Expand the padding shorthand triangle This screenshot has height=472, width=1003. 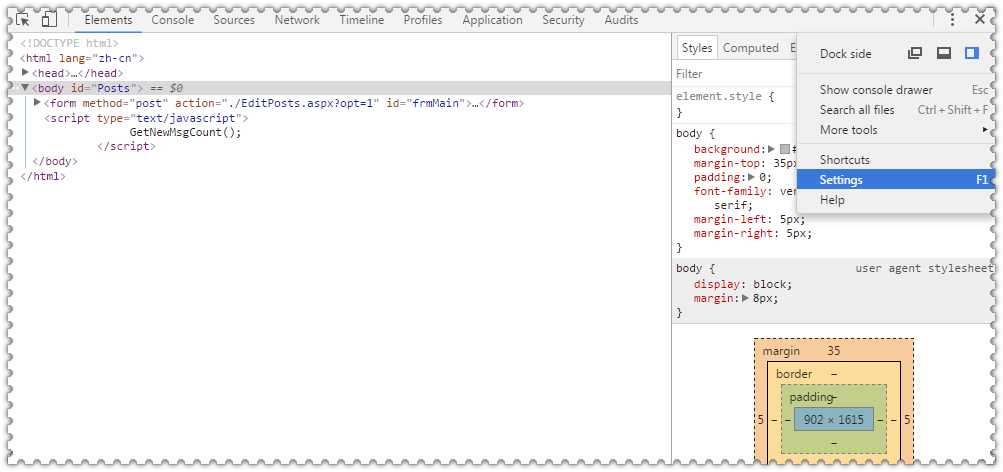(x=751, y=177)
